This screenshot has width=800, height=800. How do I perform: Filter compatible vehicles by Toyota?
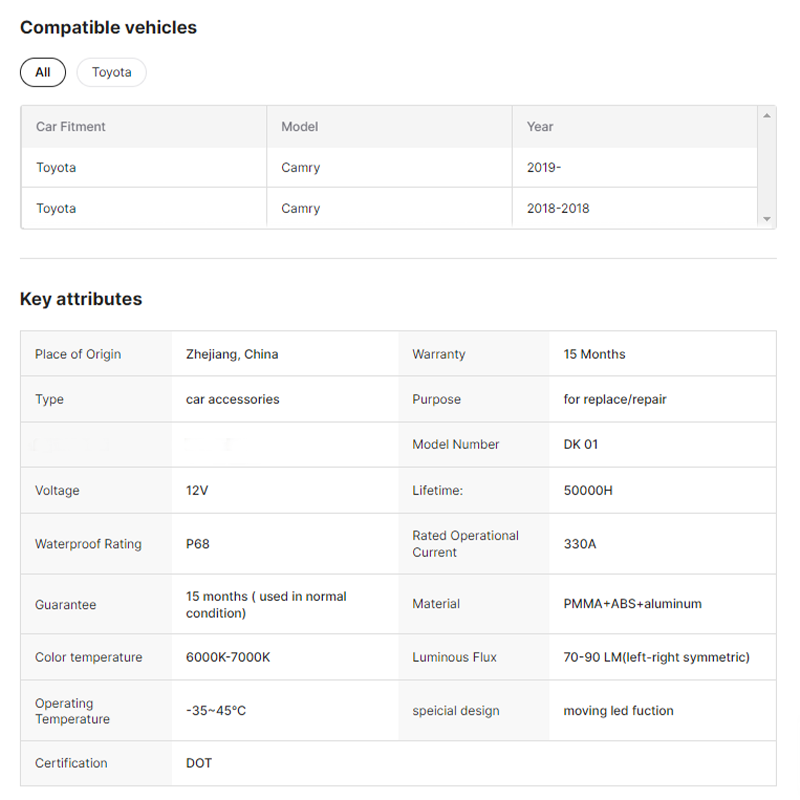pyautogui.click(x=111, y=72)
